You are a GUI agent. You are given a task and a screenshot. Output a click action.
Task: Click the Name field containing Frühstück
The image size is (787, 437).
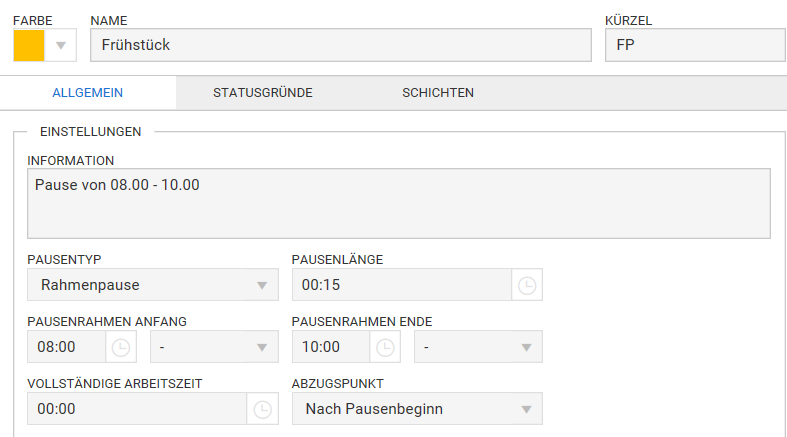(341, 45)
